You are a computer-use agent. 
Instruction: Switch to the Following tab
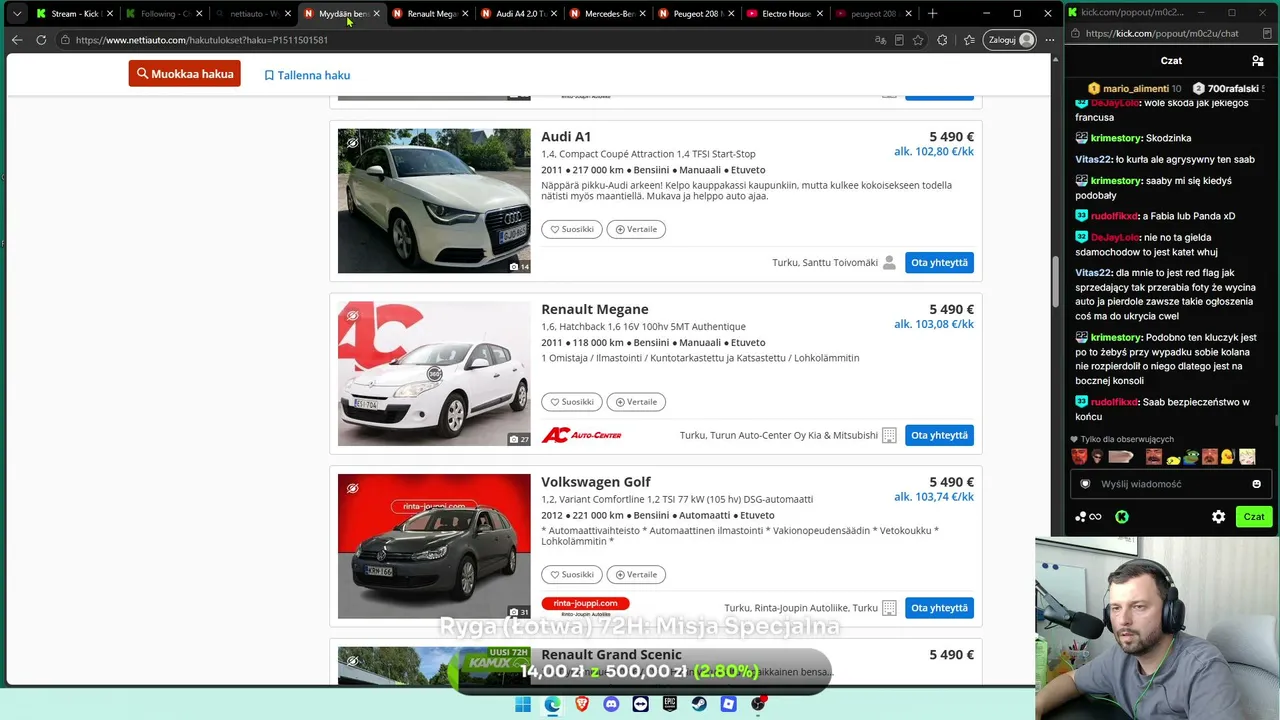pyautogui.click(x=165, y=14)
